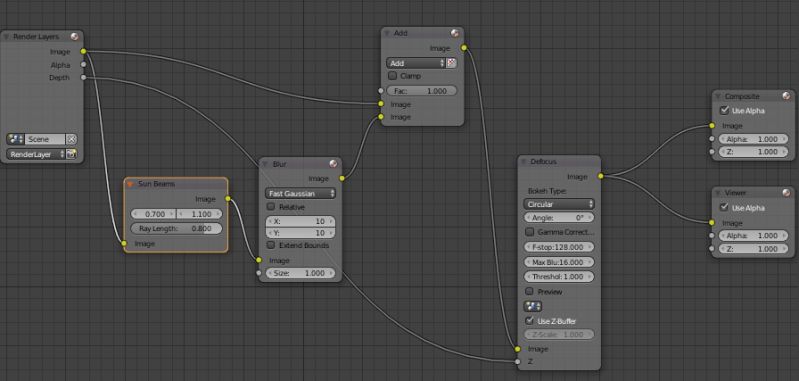
Task: Collapse the Blur node
Action: pyautogui.click(x=265, y=164)
